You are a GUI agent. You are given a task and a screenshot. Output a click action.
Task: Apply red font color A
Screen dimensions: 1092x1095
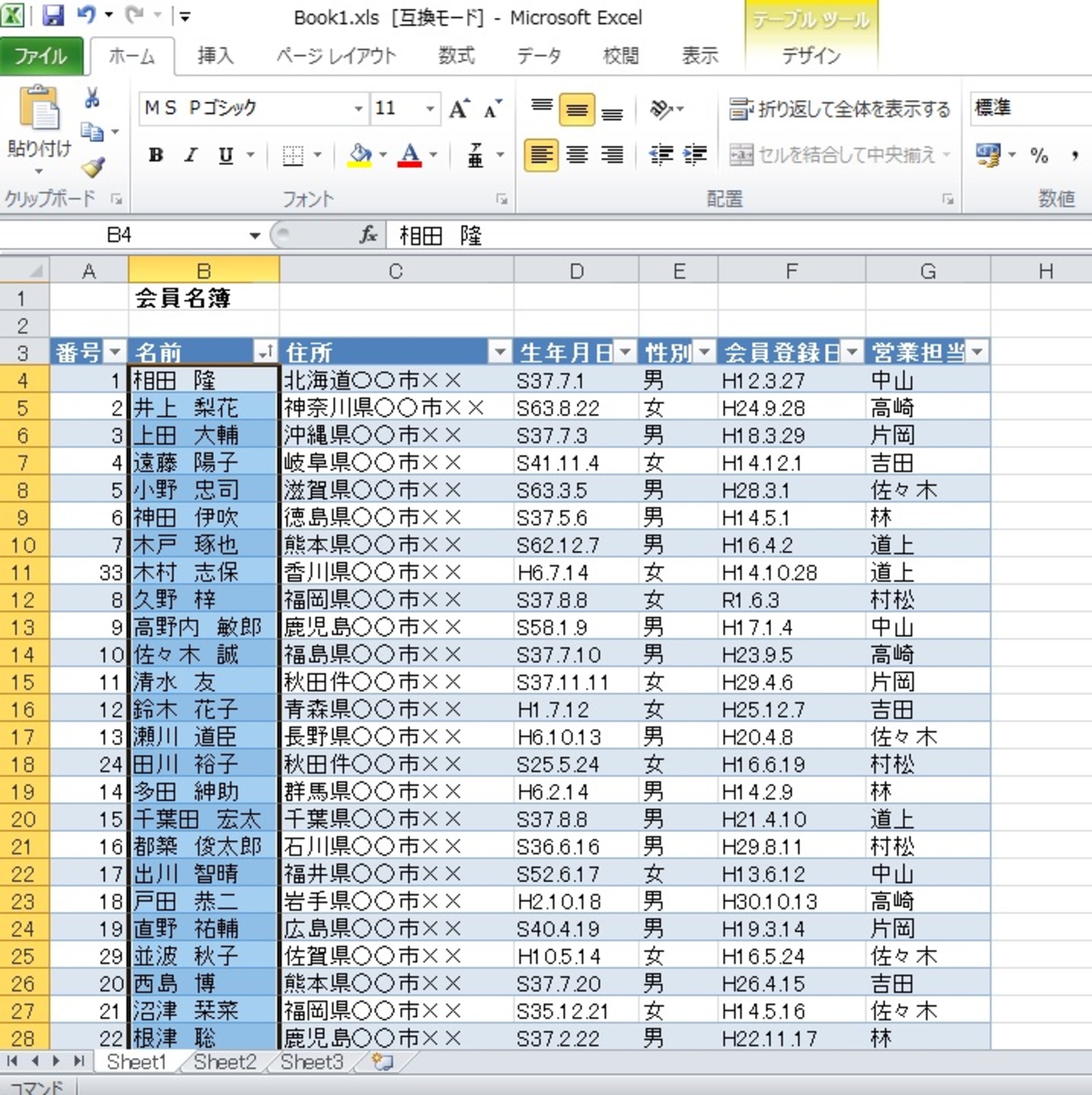coord(409,156)
